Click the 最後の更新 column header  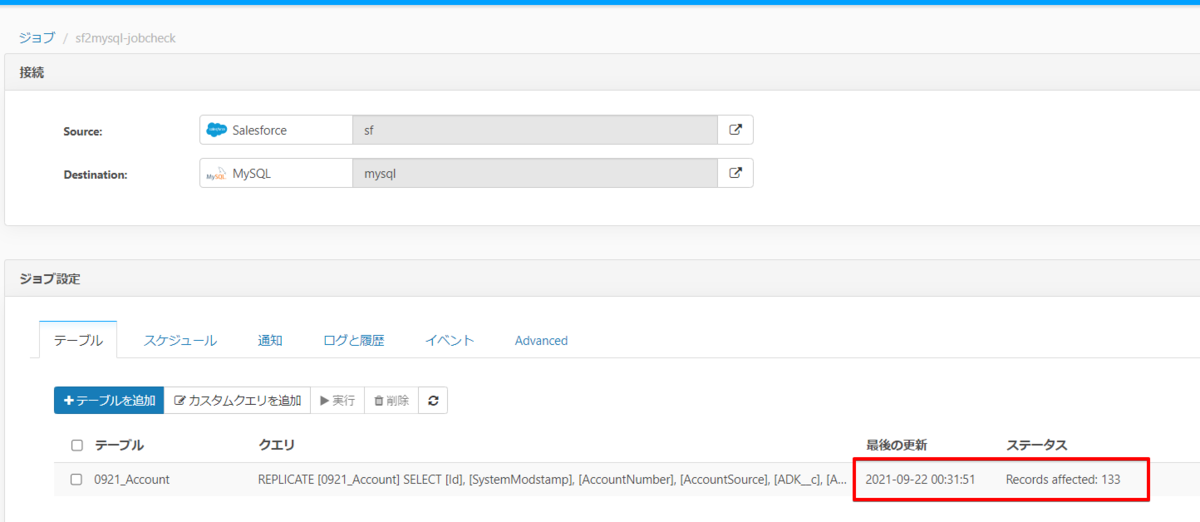[x=898, y=444]
